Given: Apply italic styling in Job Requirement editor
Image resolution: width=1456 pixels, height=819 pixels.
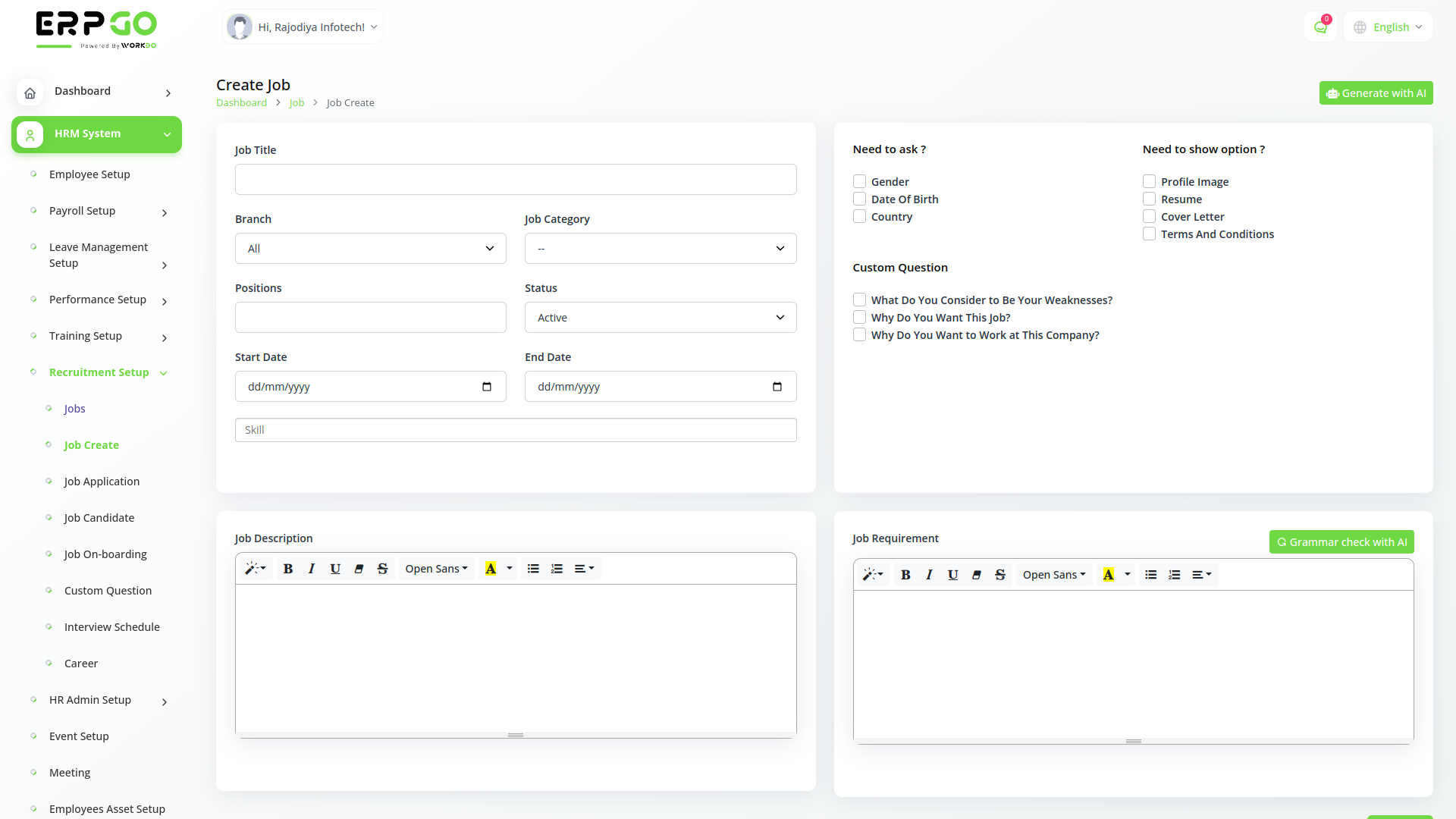Looking at the screenshot, I should coord(929,574).
